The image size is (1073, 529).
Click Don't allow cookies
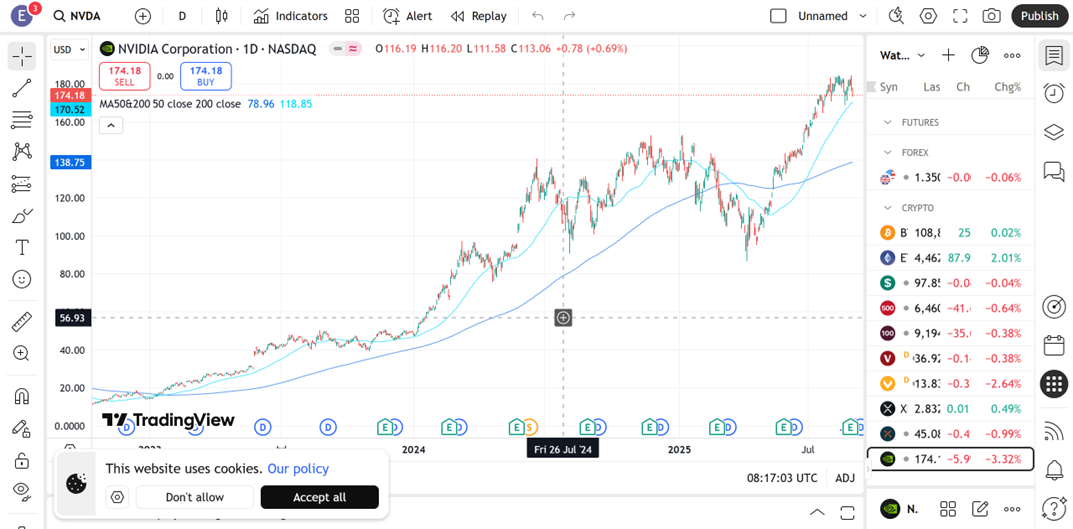pos(195,498)
